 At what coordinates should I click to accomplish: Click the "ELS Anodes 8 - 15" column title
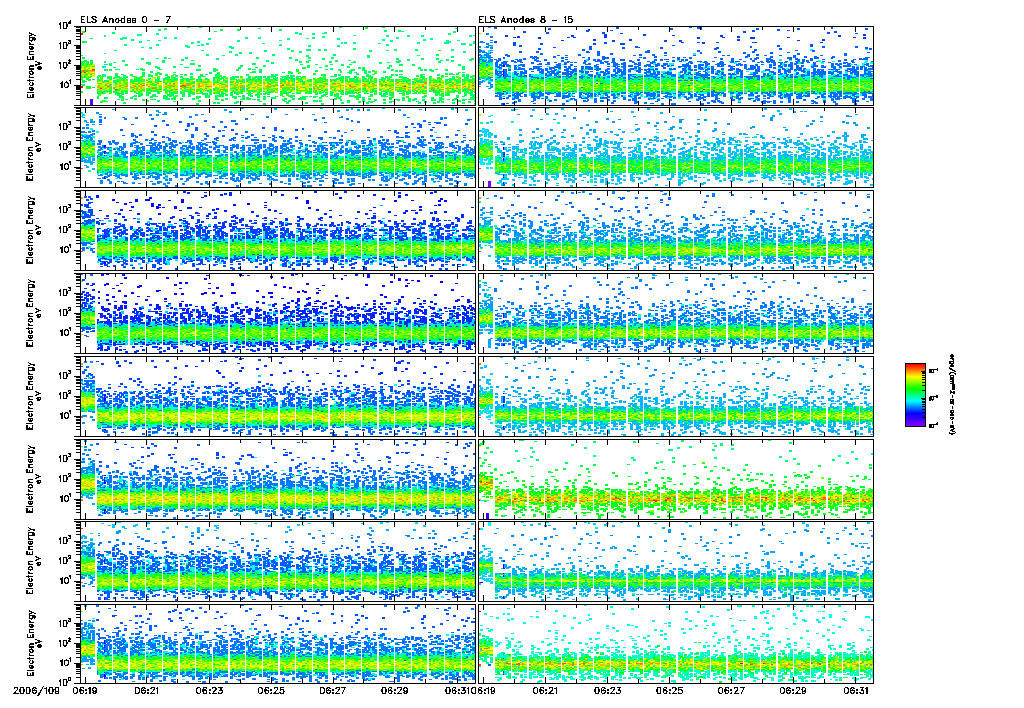(x=526, y=20)
